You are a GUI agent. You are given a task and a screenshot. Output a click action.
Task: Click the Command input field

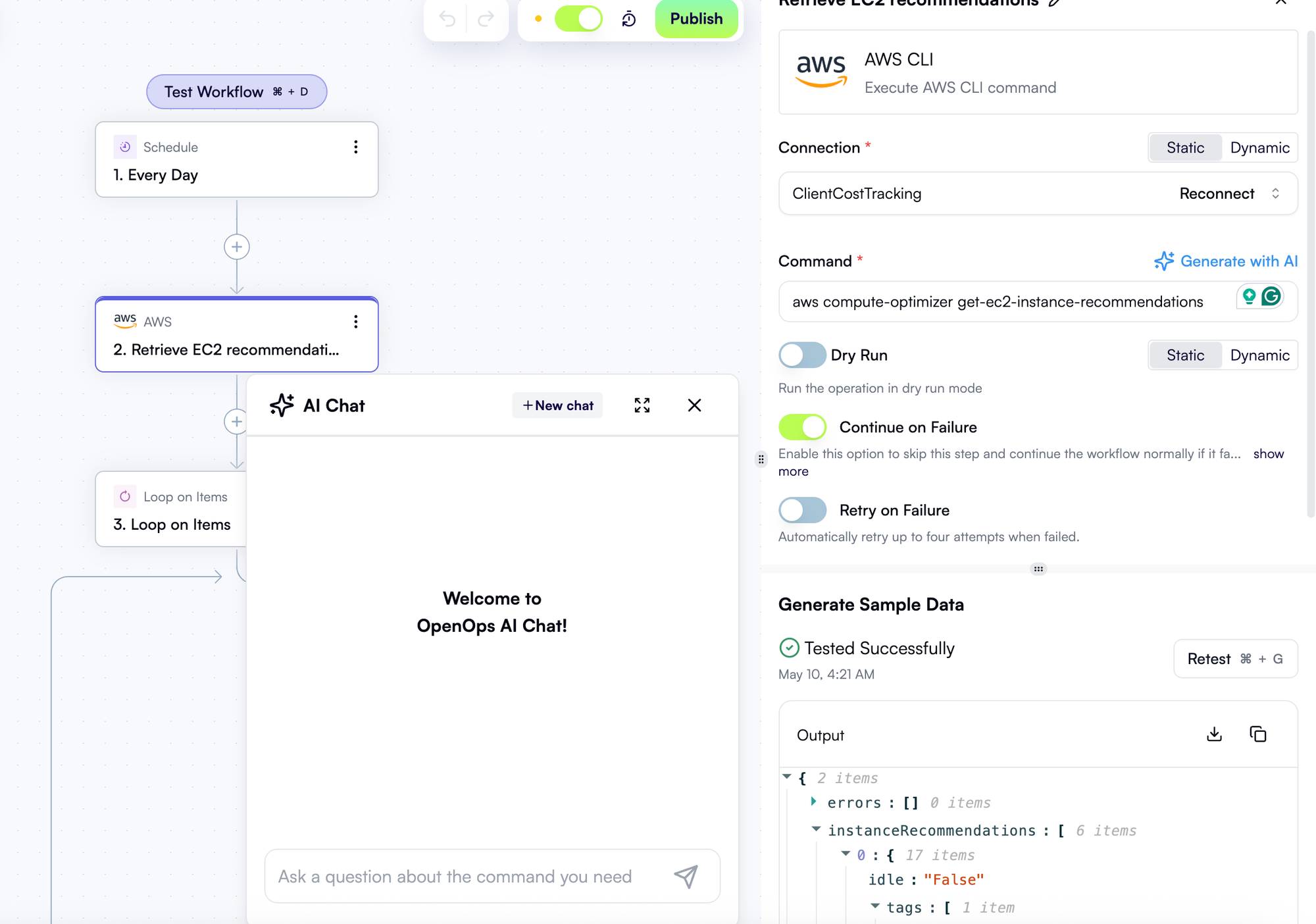pos(1038,301)
